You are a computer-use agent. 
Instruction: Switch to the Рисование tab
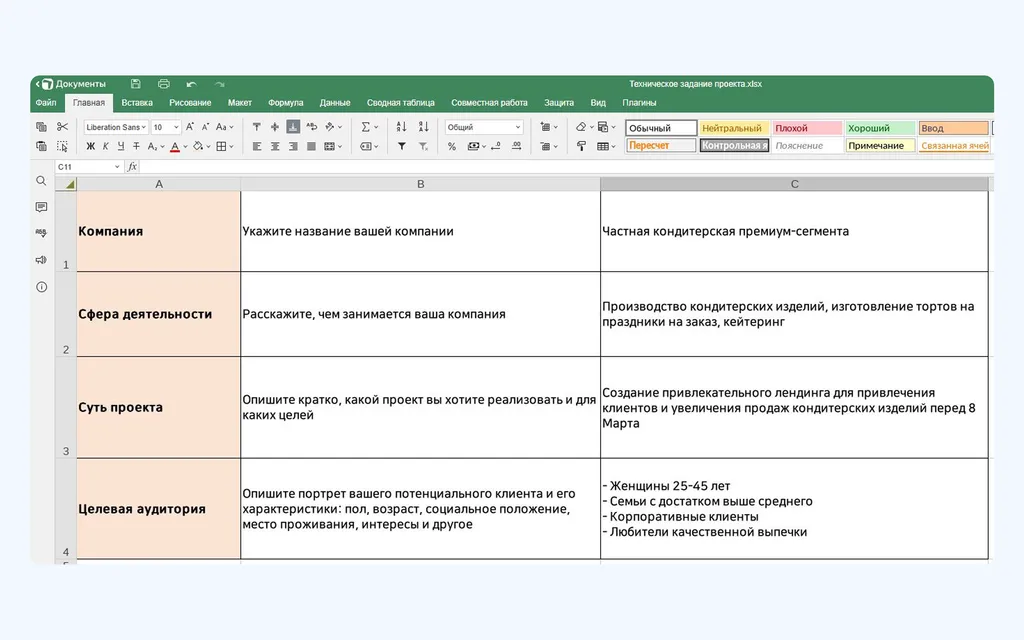pyautogui.click(x=190, y=103)
